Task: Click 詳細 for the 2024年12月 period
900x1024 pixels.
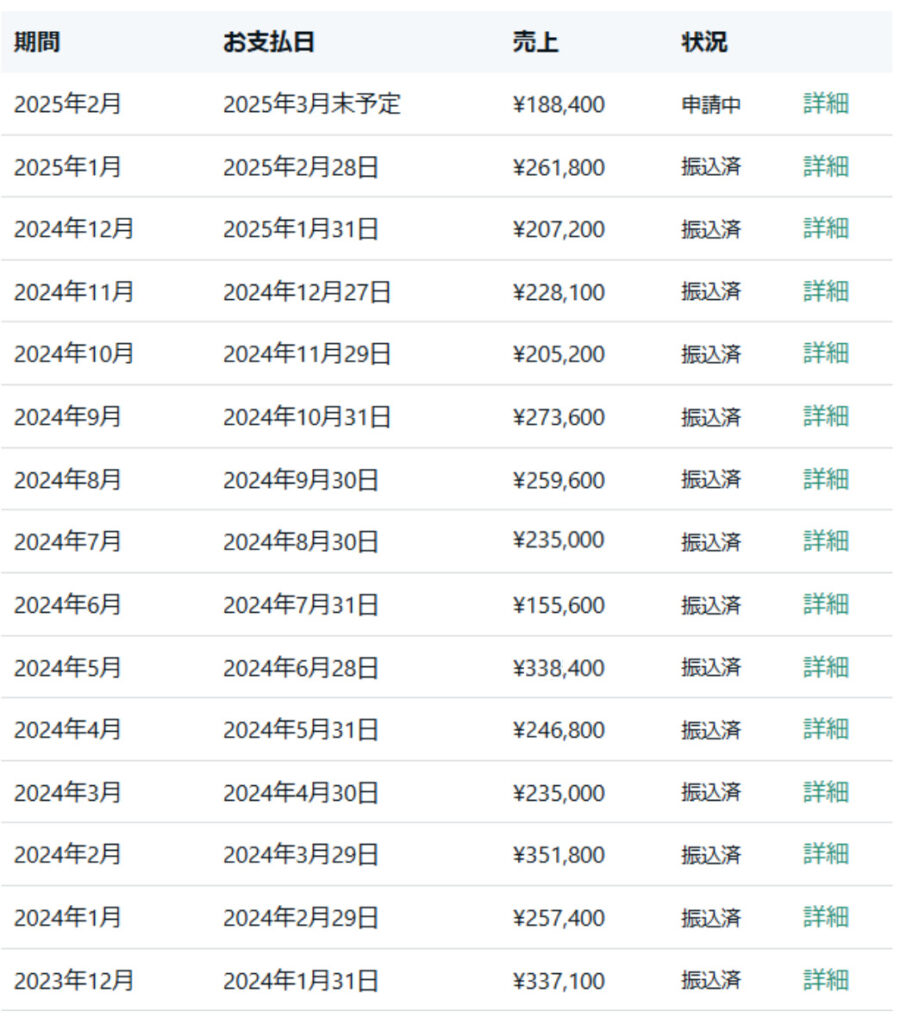Action: click(x=826, y=229)
